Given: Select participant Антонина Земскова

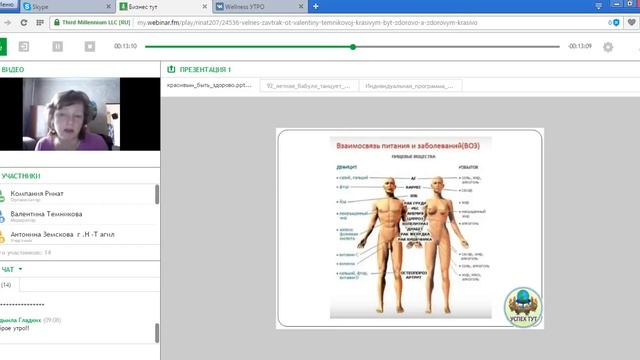Looking at the screenshot, I should (78, 236).
